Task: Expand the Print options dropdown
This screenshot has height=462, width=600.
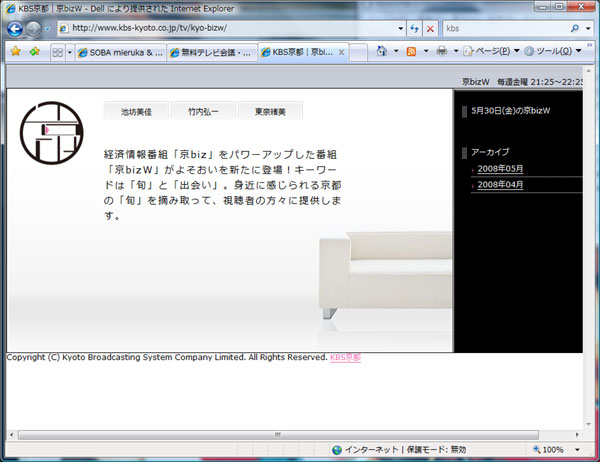Action: (456, 51)
